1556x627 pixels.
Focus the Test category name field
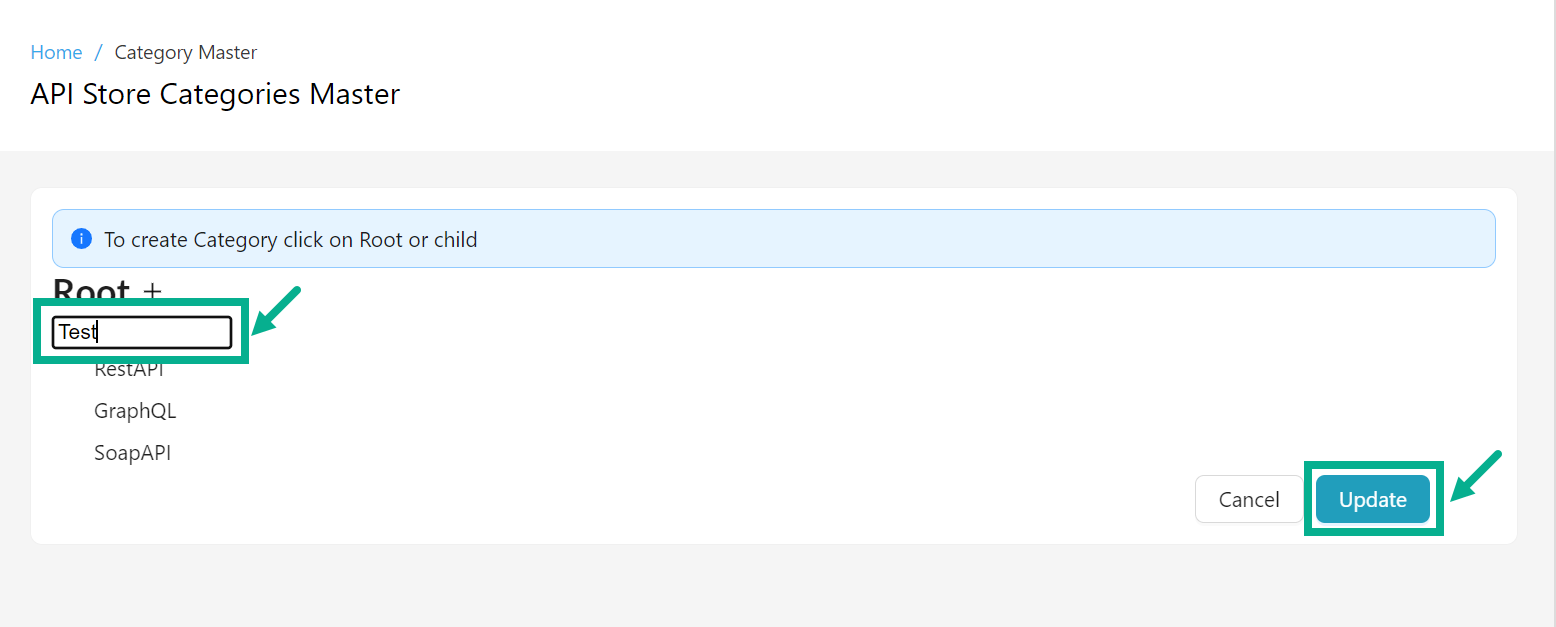click(x=142, y=332)
